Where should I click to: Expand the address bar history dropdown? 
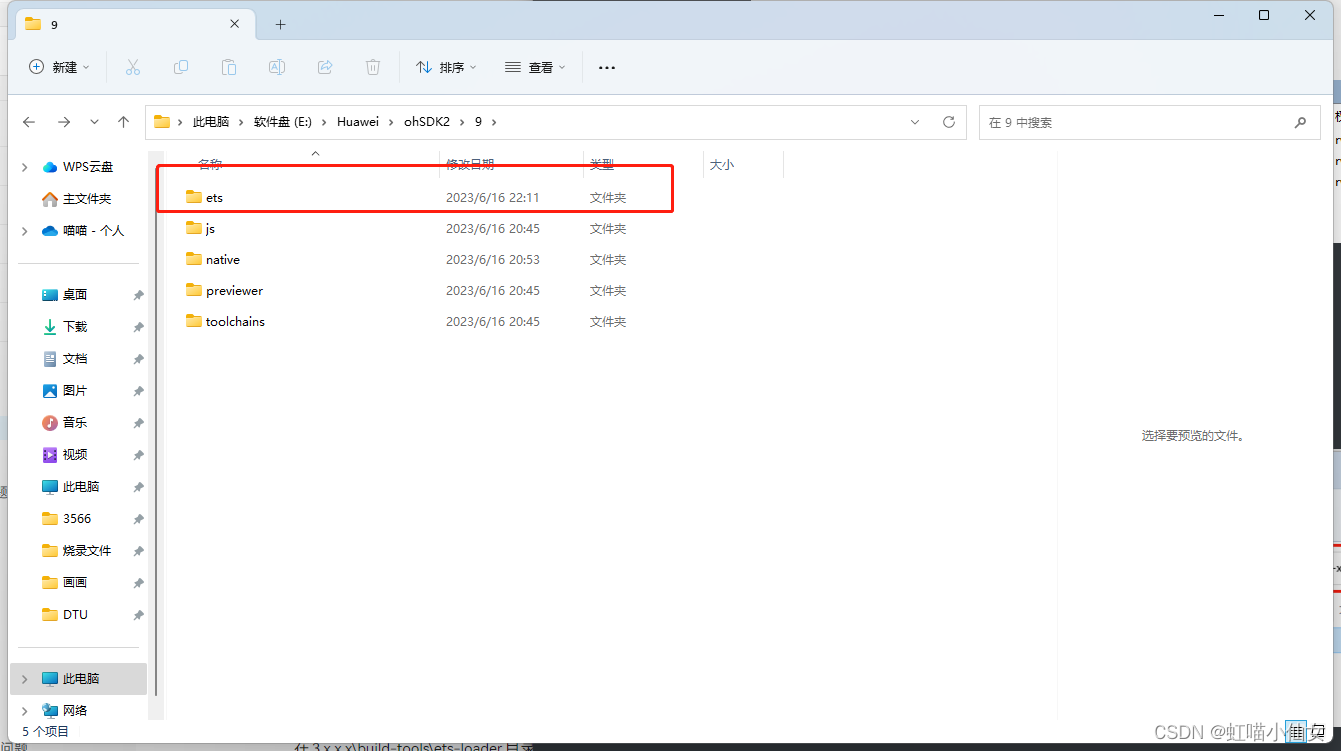click(x=915, y=122)
